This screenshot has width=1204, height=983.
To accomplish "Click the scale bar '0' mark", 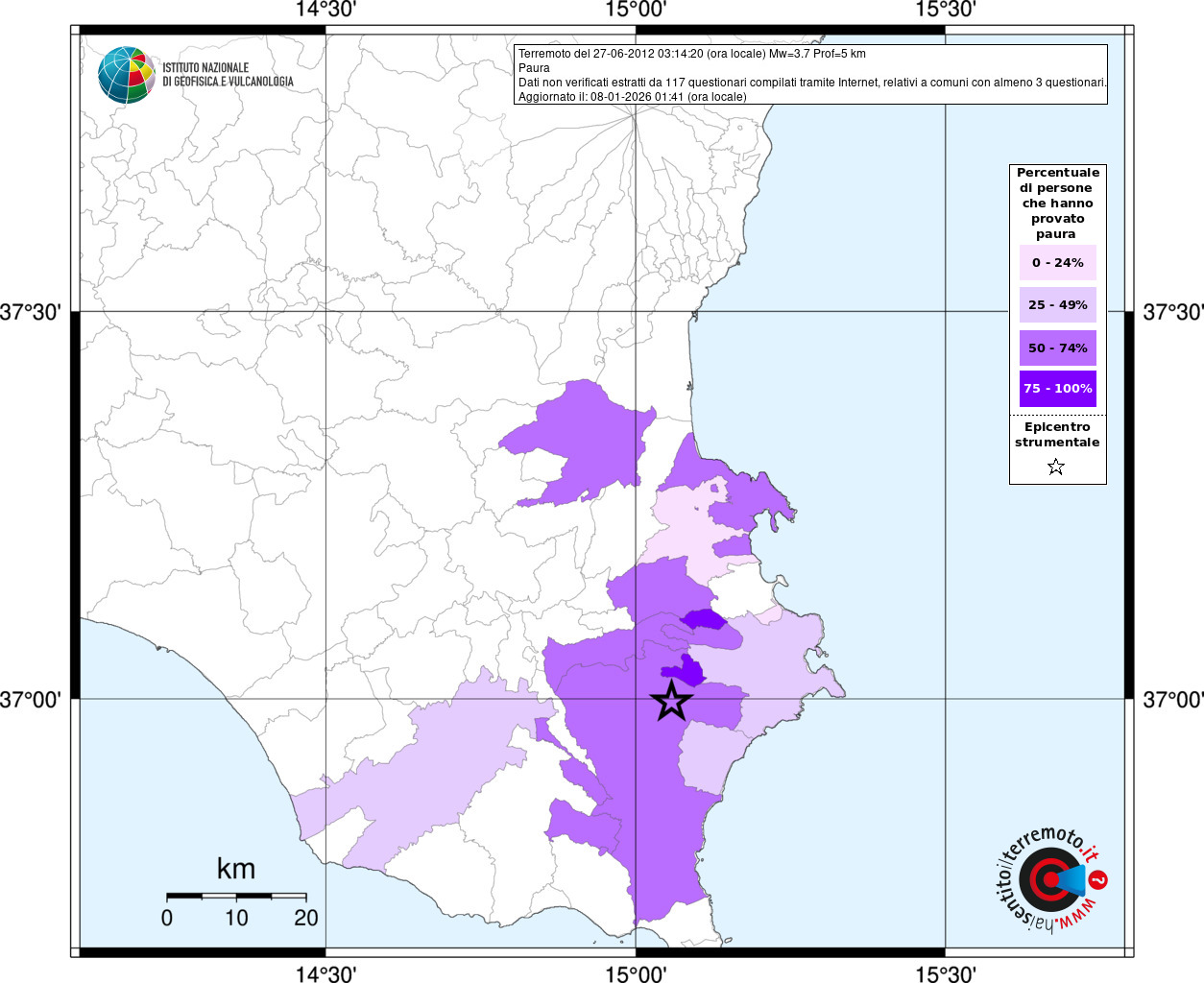I will point(167,918).
